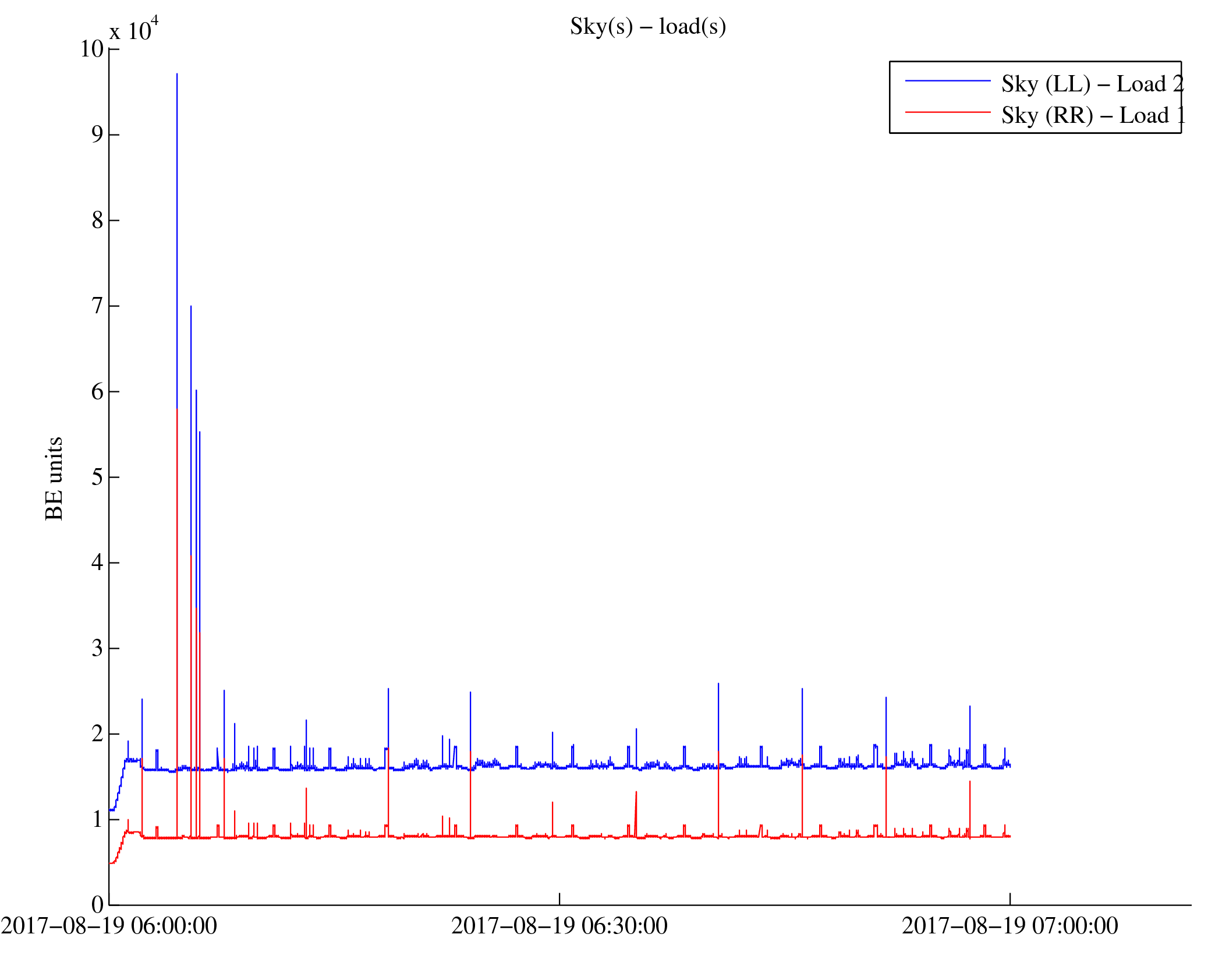
Task: Click the y-axis tick label "2"
Action: (97, 734)
